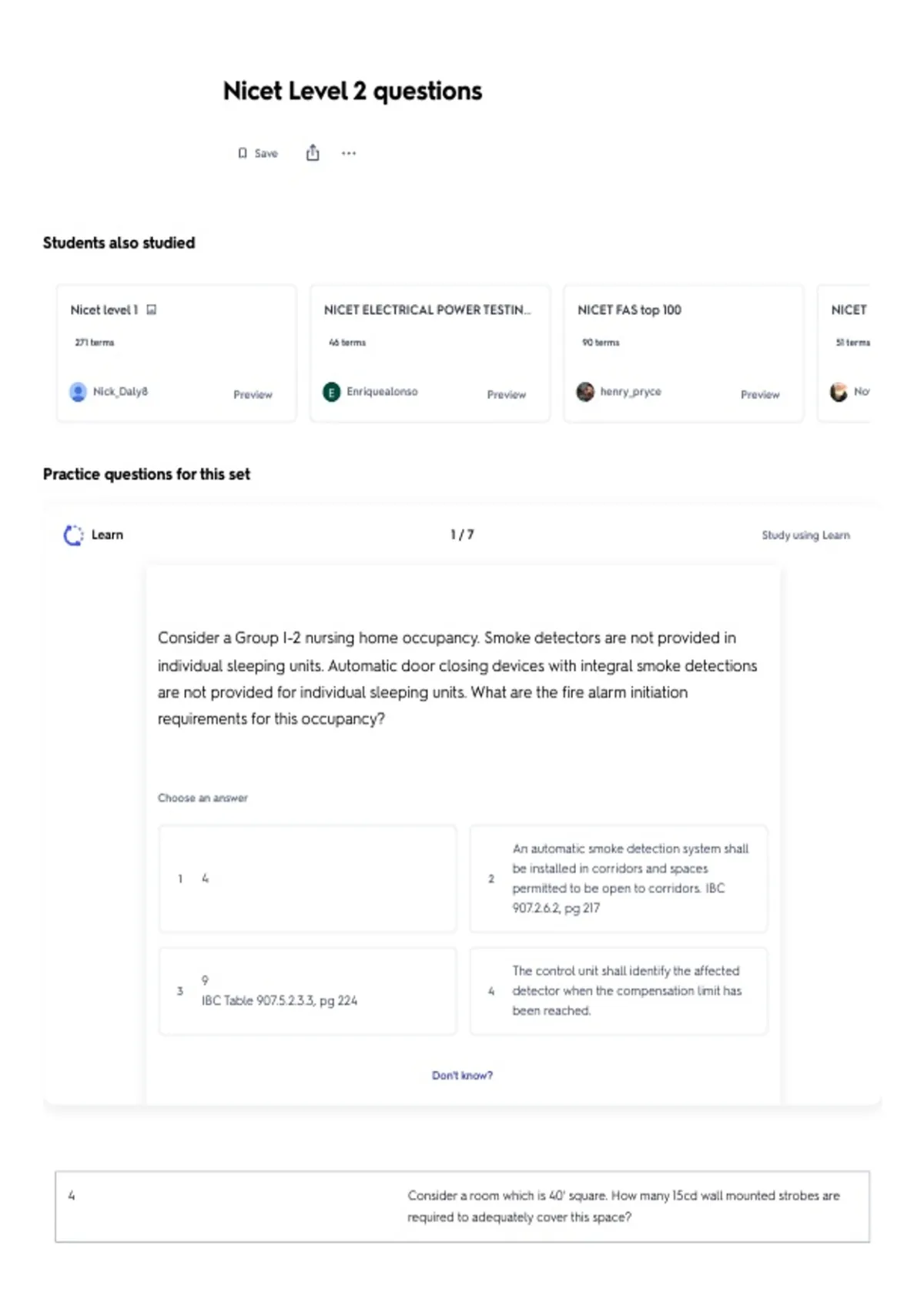Click the Study using Learn link
Image resolution: width=924 pixels, height=1309 pixels.
805,535
